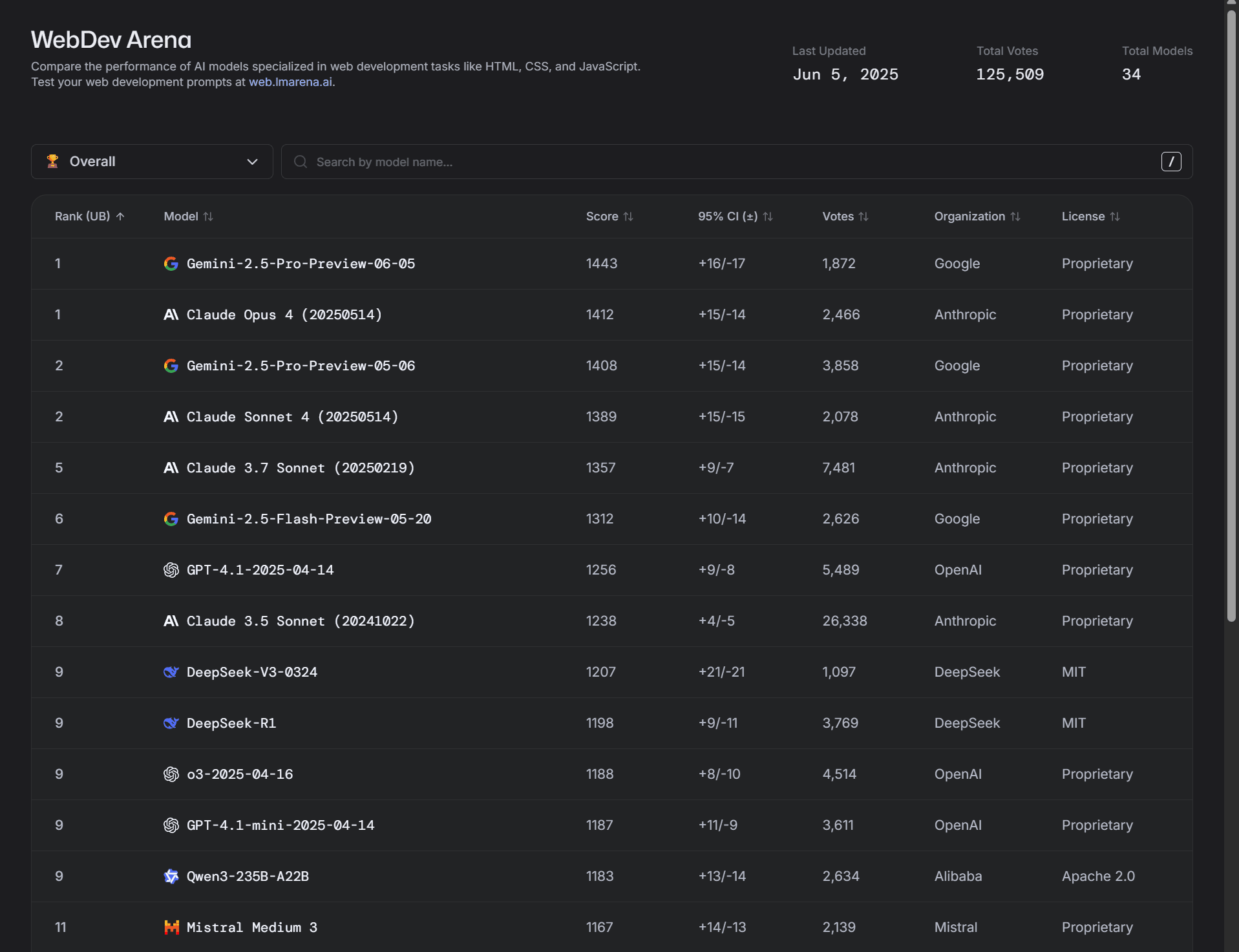The height and width of the screenshot is (952, 1239).
Task: Toggle sort order on Votes column
Action: 845,217
